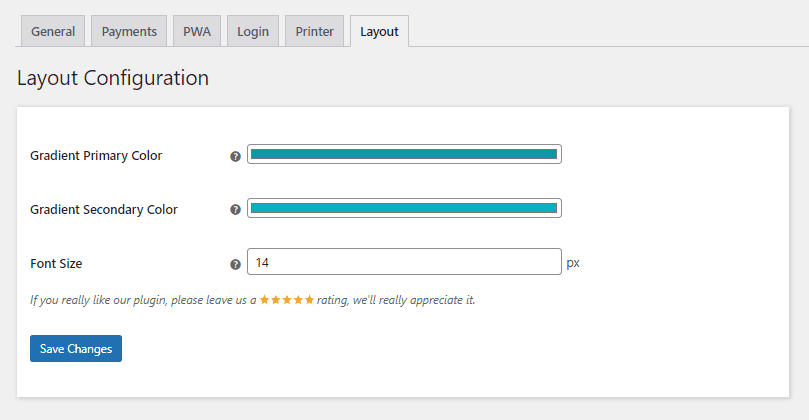Click the Layout Configuration heading
The image size is (809, 420).
coord(113,78)
